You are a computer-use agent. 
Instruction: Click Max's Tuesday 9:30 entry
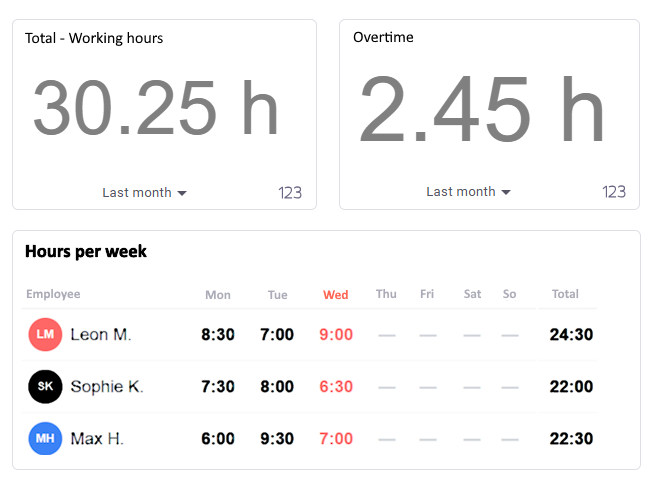point(277,439)
